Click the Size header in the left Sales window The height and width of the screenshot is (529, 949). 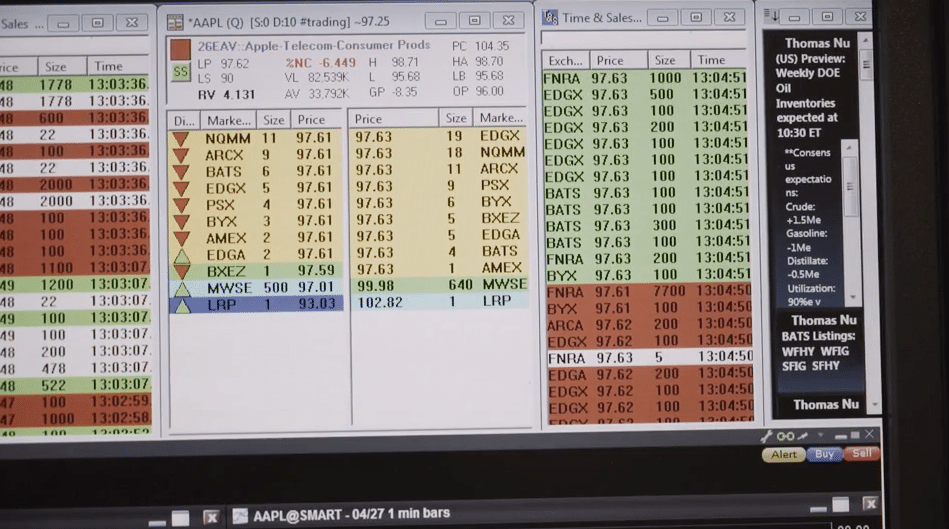pos(62,67)
